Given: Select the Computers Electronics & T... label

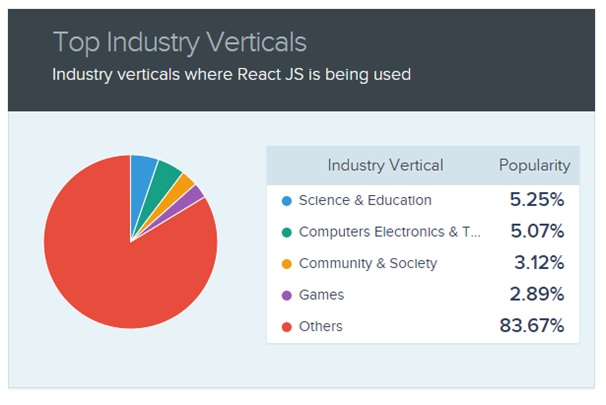Looking at the screenshot, I should click(x=390, y=231).
